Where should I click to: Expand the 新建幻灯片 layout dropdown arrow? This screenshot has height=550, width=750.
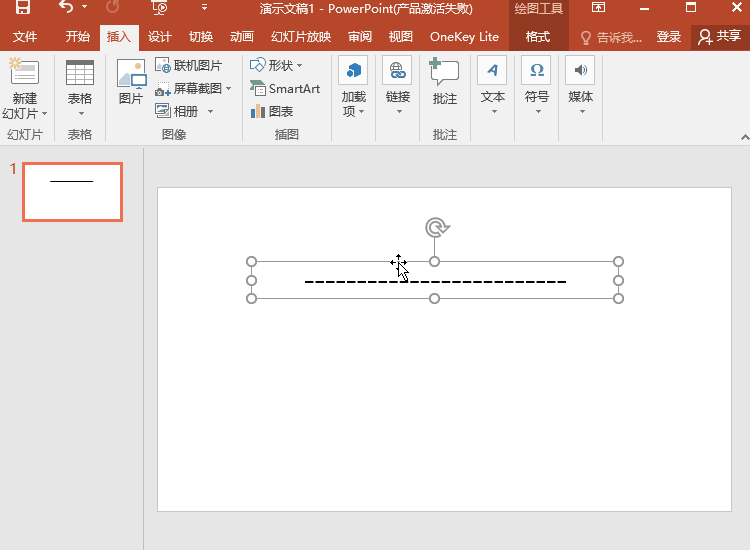(x=44, y=114)
